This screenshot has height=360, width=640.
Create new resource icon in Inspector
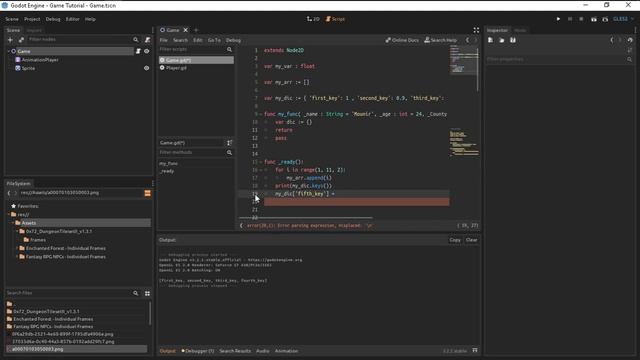pos(490,40)
